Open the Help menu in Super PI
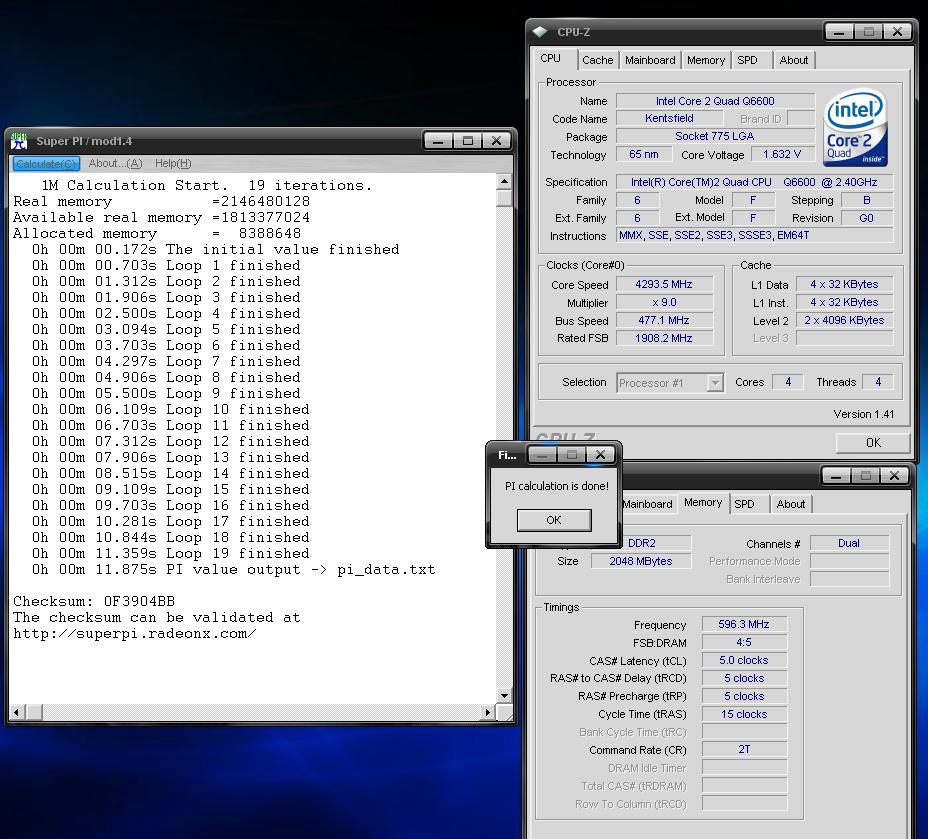Image resolution: width=928 pixels, height=839 pixels. click(x=173, y=163)
